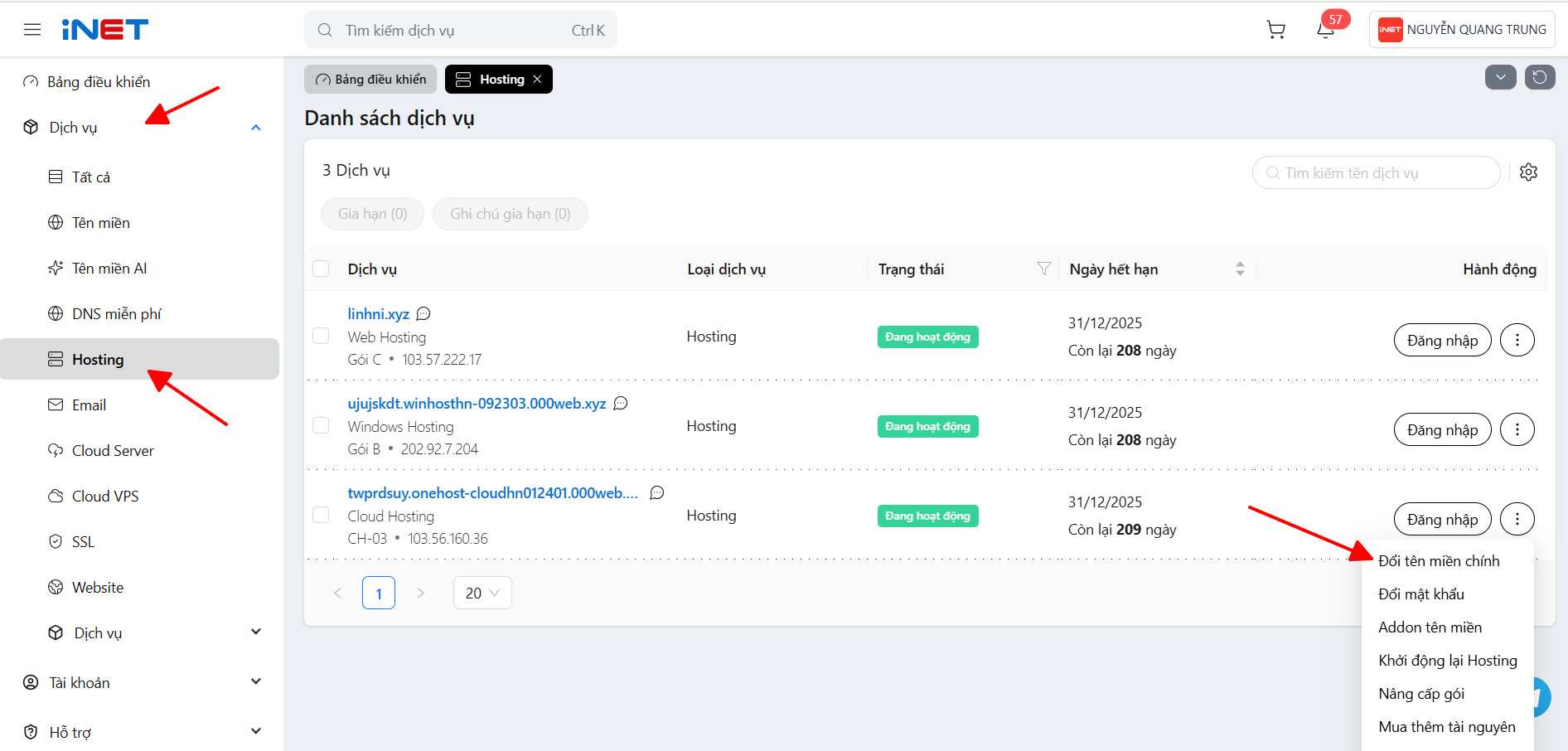Click the iNET logo

click(105, 30)
